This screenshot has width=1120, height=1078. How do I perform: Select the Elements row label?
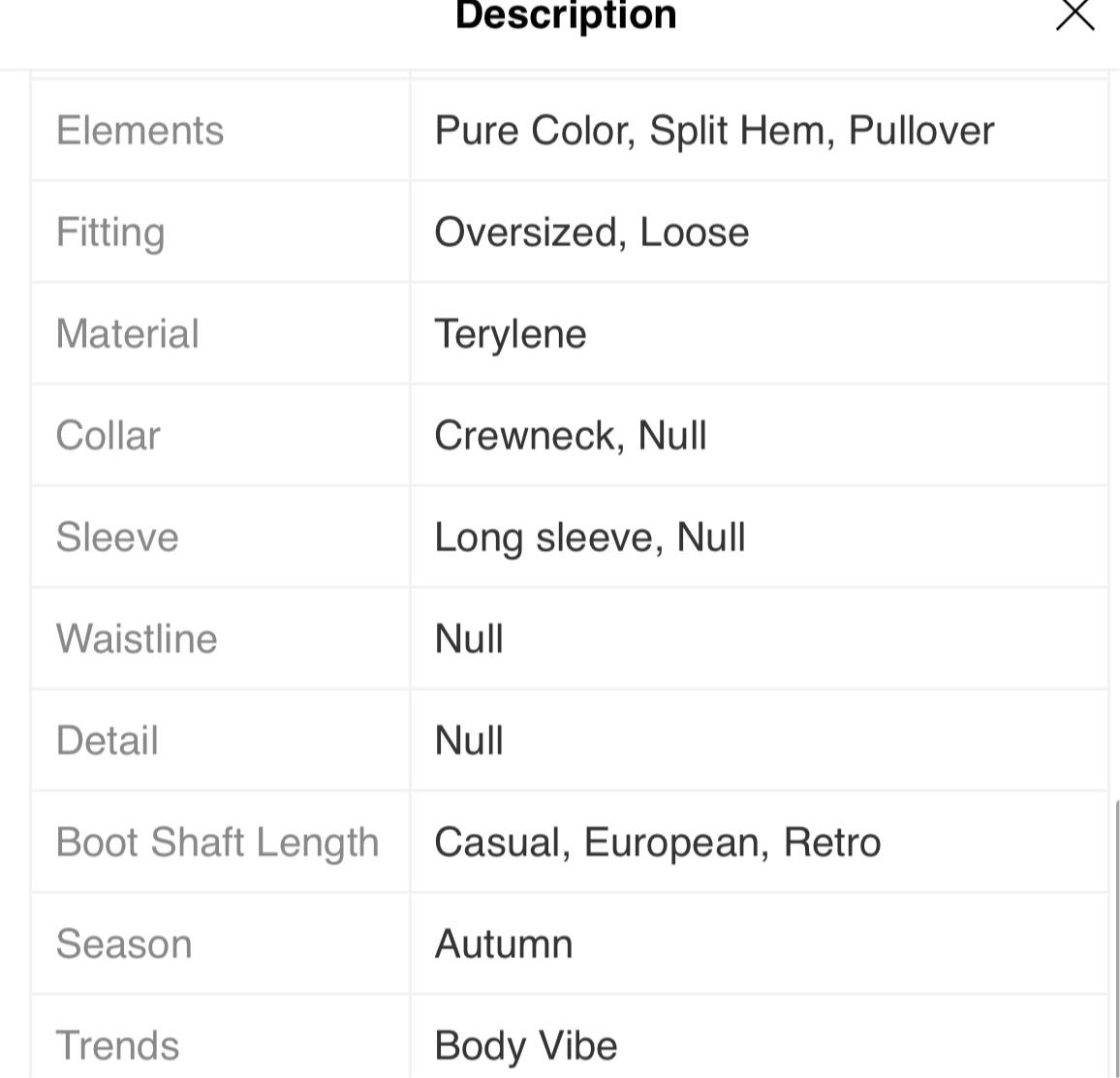[x=140, y=131]
